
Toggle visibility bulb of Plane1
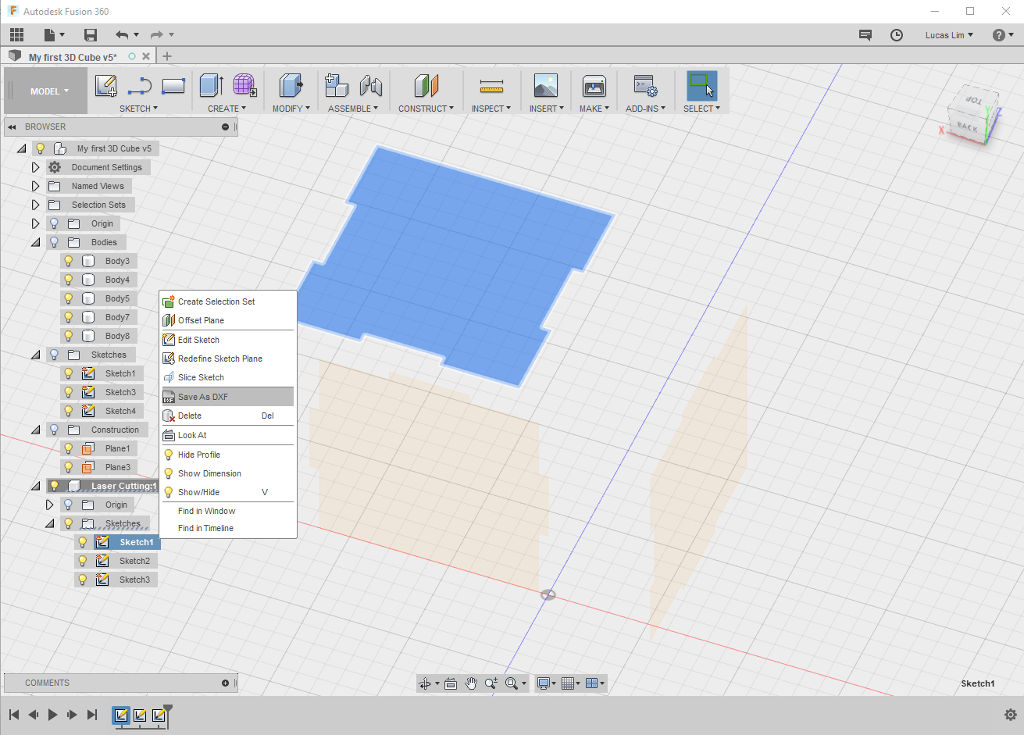[69, 448]
